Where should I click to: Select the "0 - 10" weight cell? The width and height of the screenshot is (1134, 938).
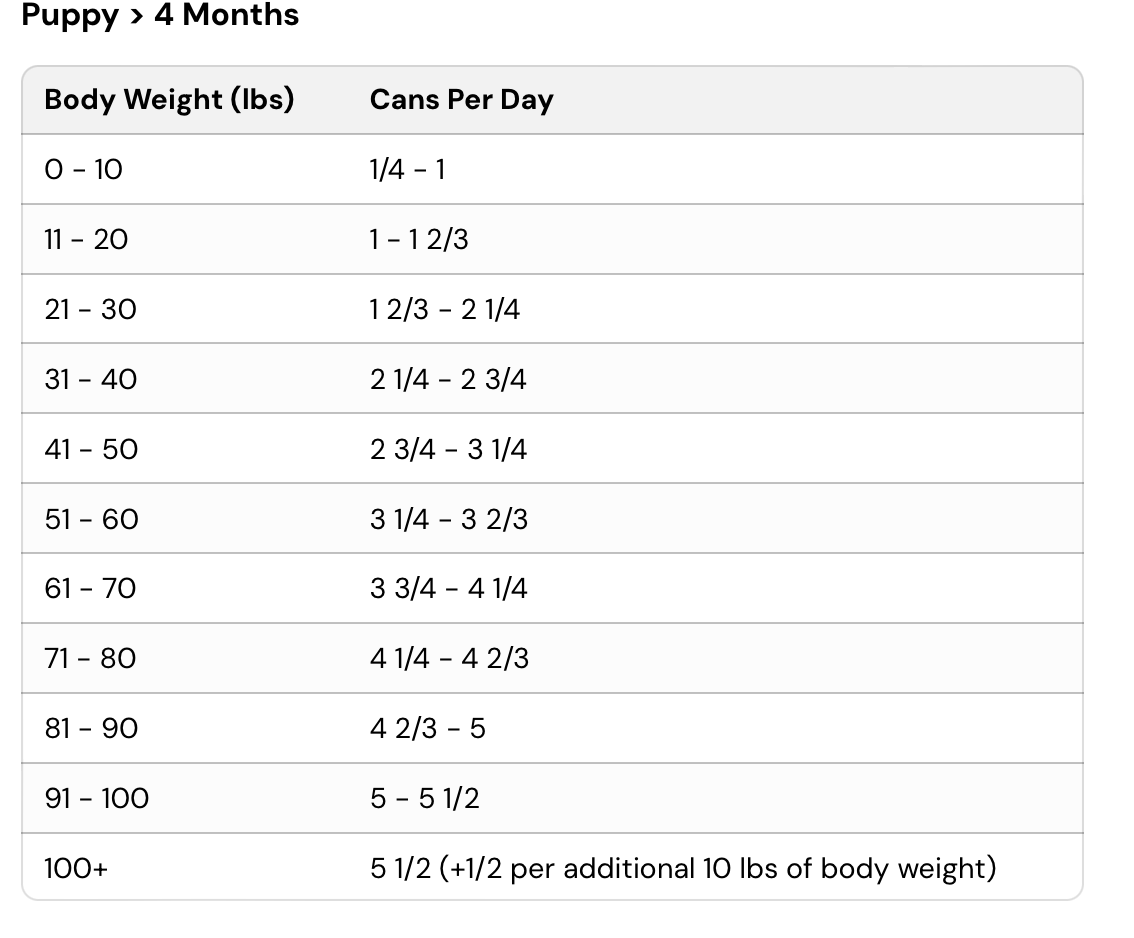pyautogui.click(x=83, y=170)
